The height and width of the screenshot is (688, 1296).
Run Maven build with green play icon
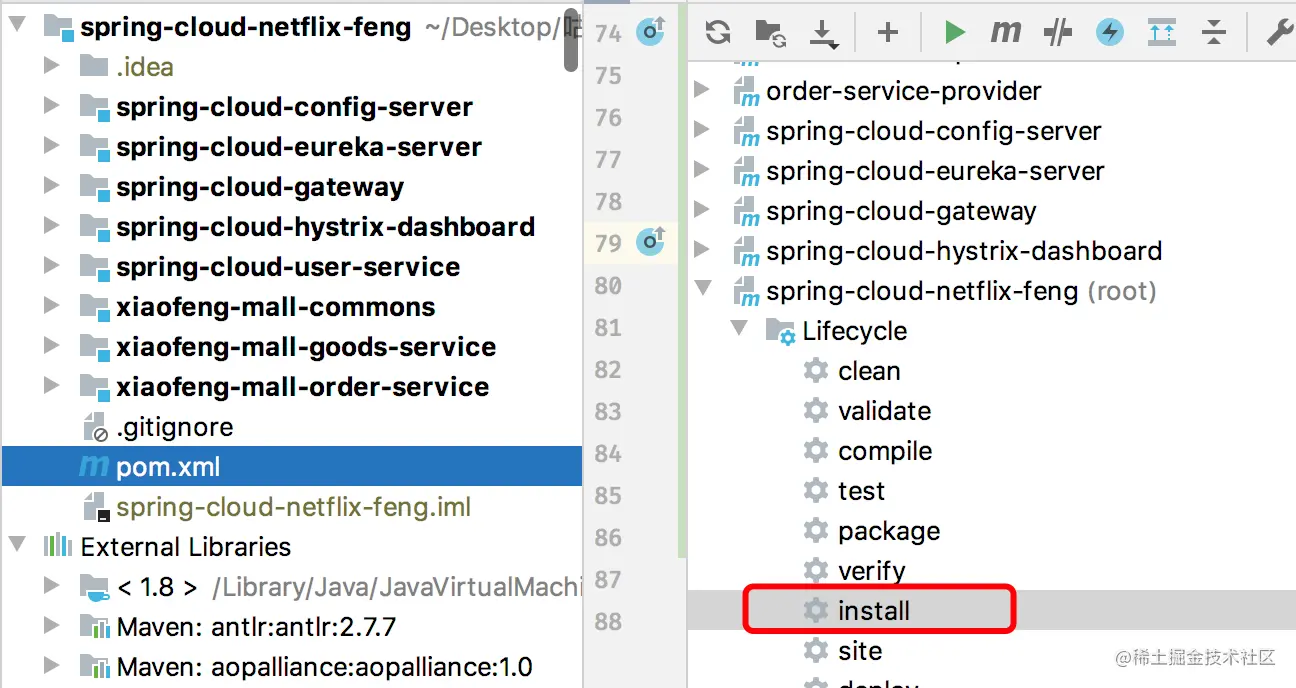(x=954, y=32)
